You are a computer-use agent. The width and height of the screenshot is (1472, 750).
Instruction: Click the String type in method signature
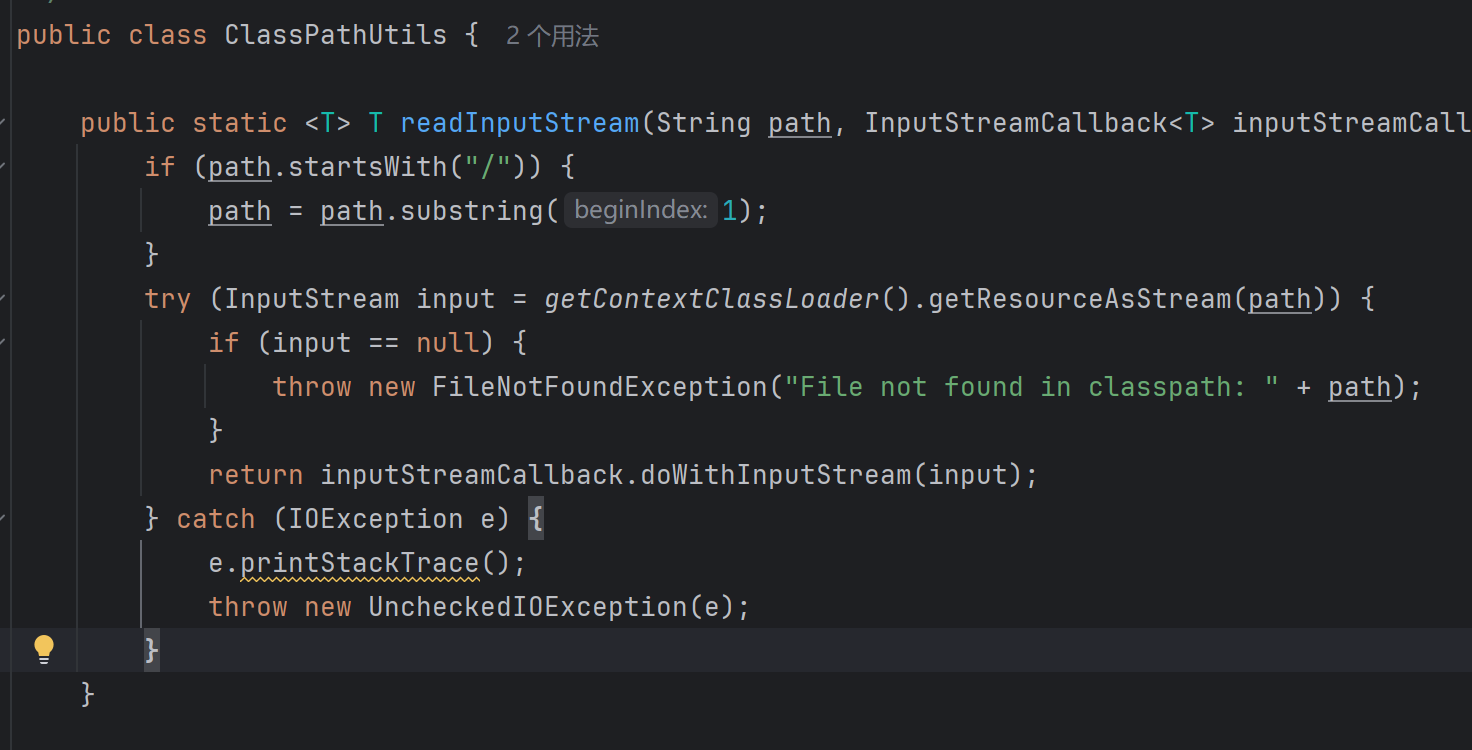pos(703,123)
